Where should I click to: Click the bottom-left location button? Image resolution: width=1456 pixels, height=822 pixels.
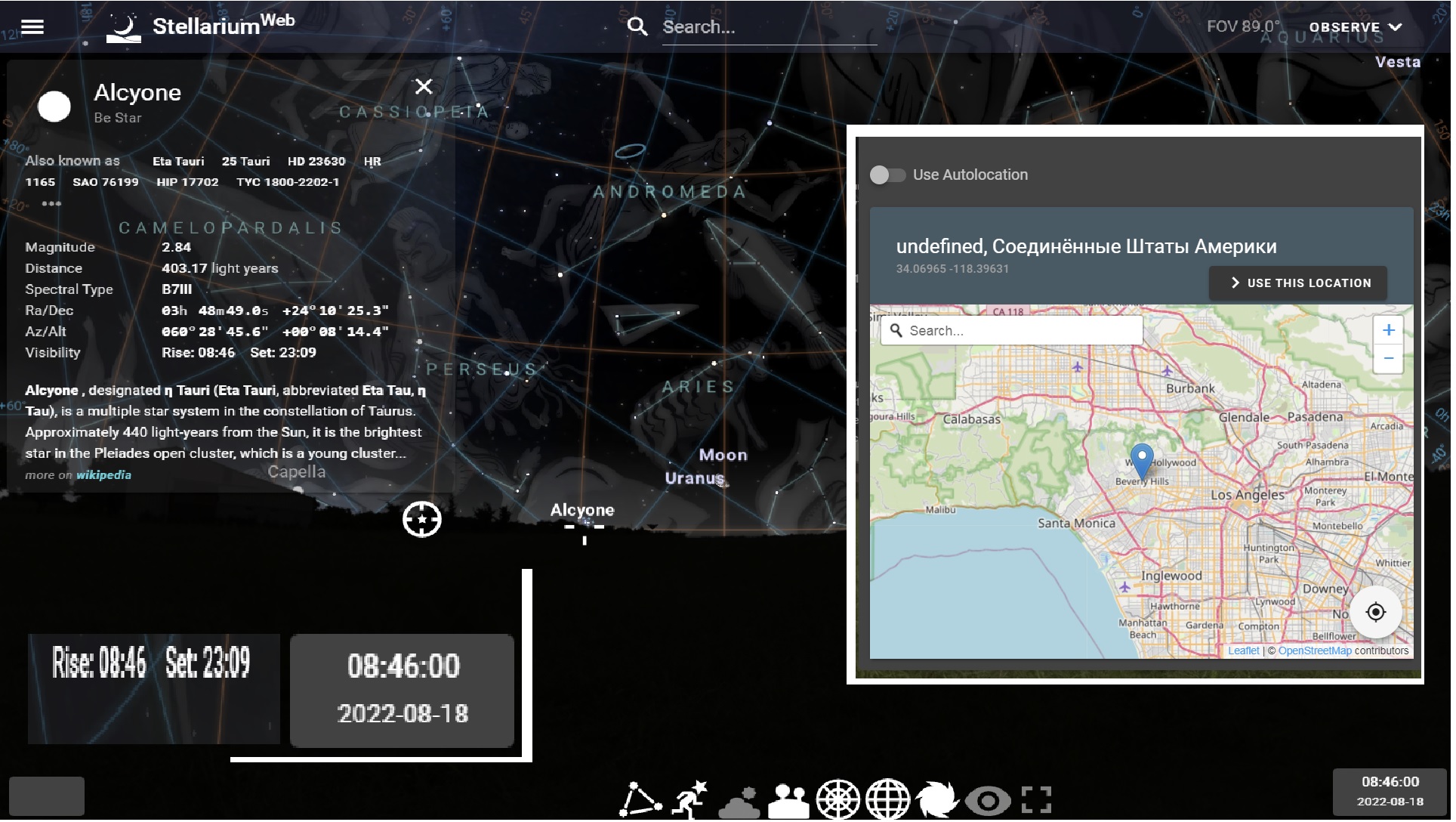coord(47,796)
